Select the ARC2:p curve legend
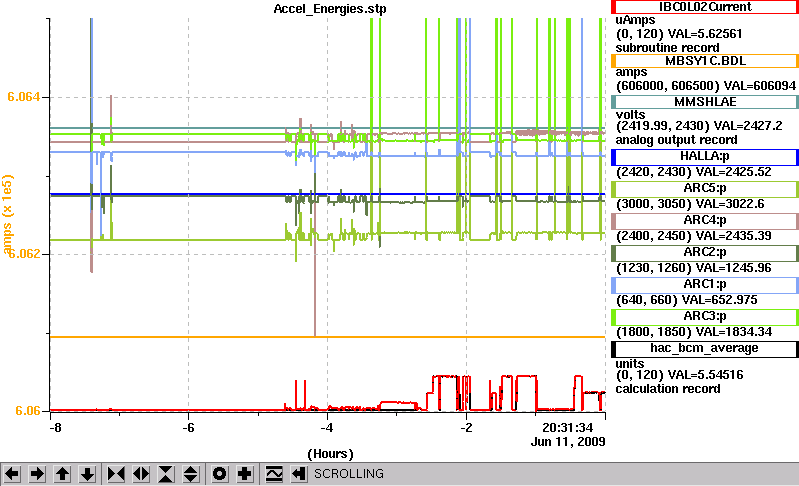Image resolution: width=799 pixels, height=486 pixels. click(705, 253)
